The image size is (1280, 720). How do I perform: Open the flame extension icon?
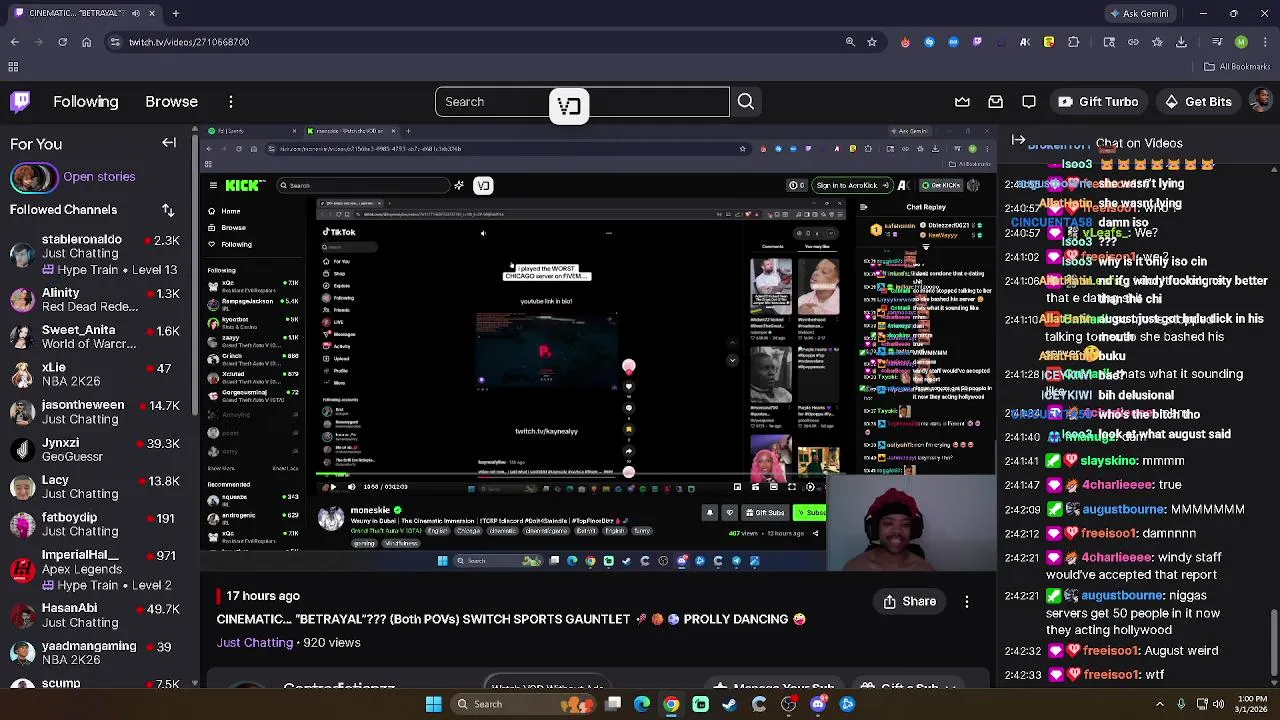[x=905, y=42]
